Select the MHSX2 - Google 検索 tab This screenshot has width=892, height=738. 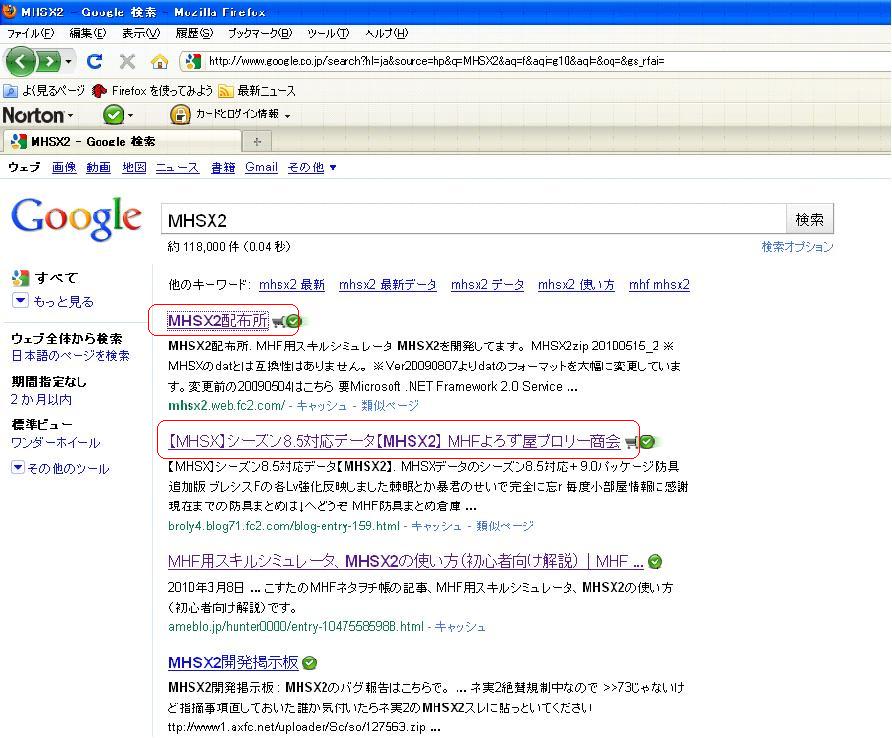coord(122,141)
